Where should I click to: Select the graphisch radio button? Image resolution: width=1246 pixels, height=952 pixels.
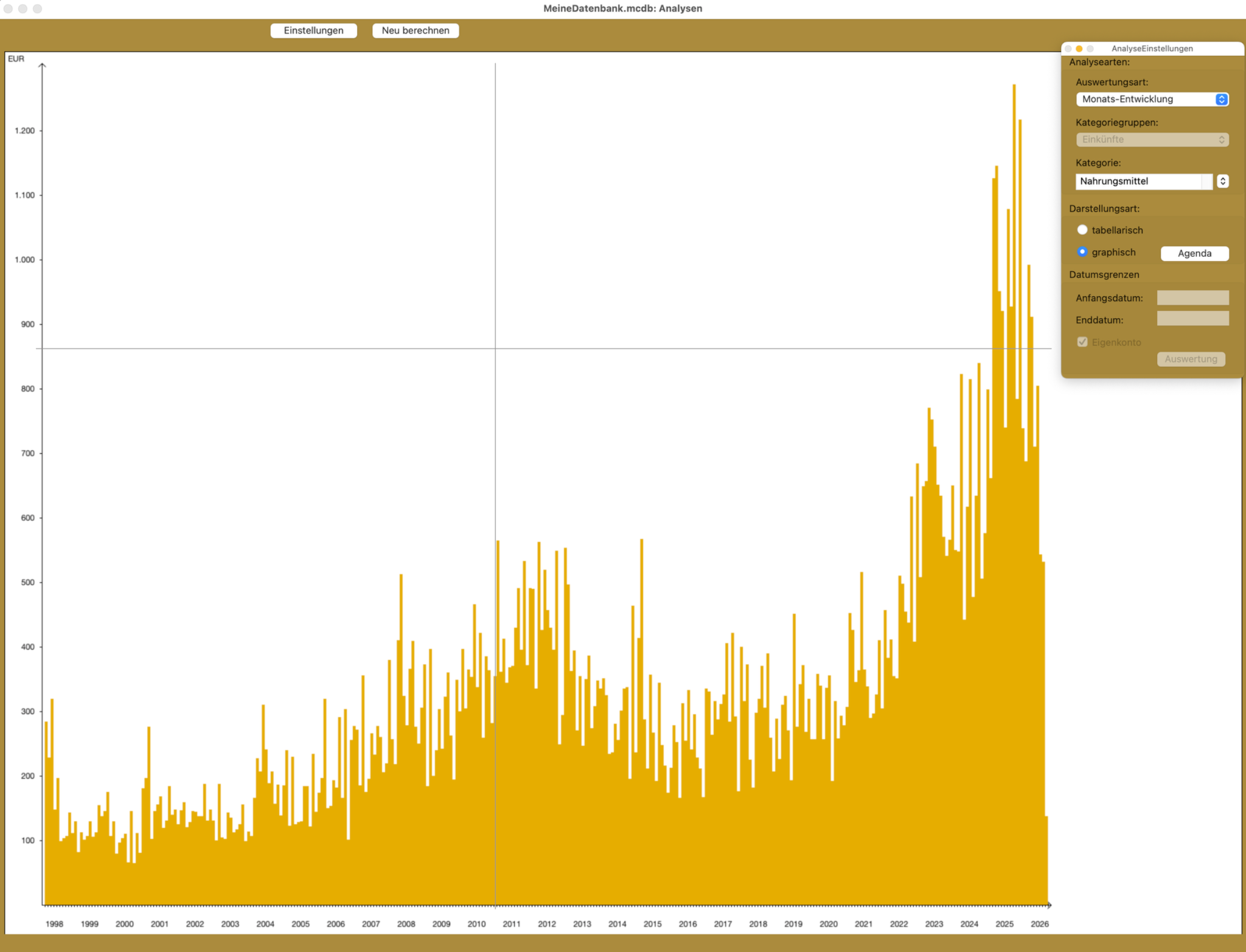[x=1082, y=252]
